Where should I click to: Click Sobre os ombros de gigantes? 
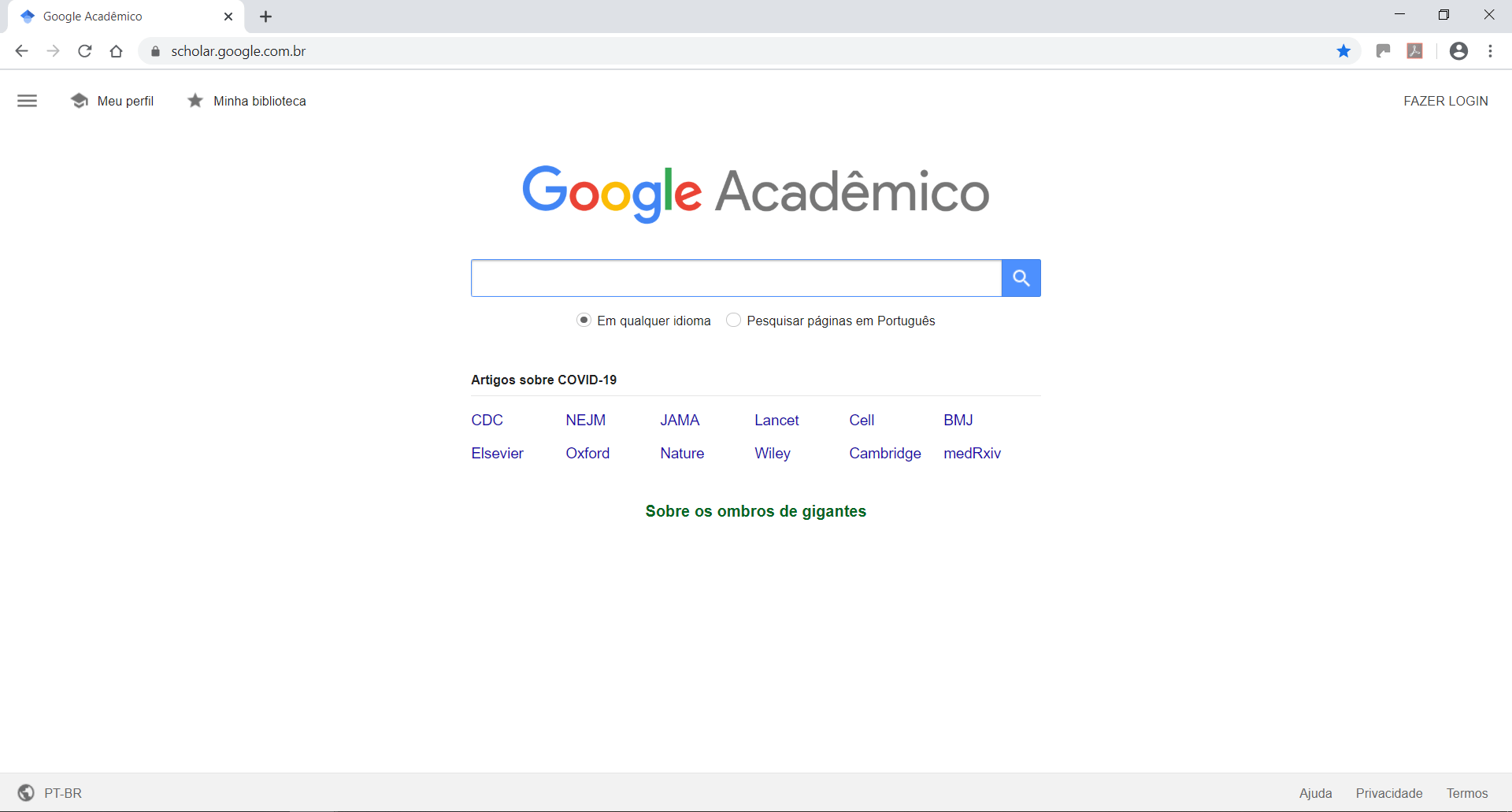click(x=755, y=510)
